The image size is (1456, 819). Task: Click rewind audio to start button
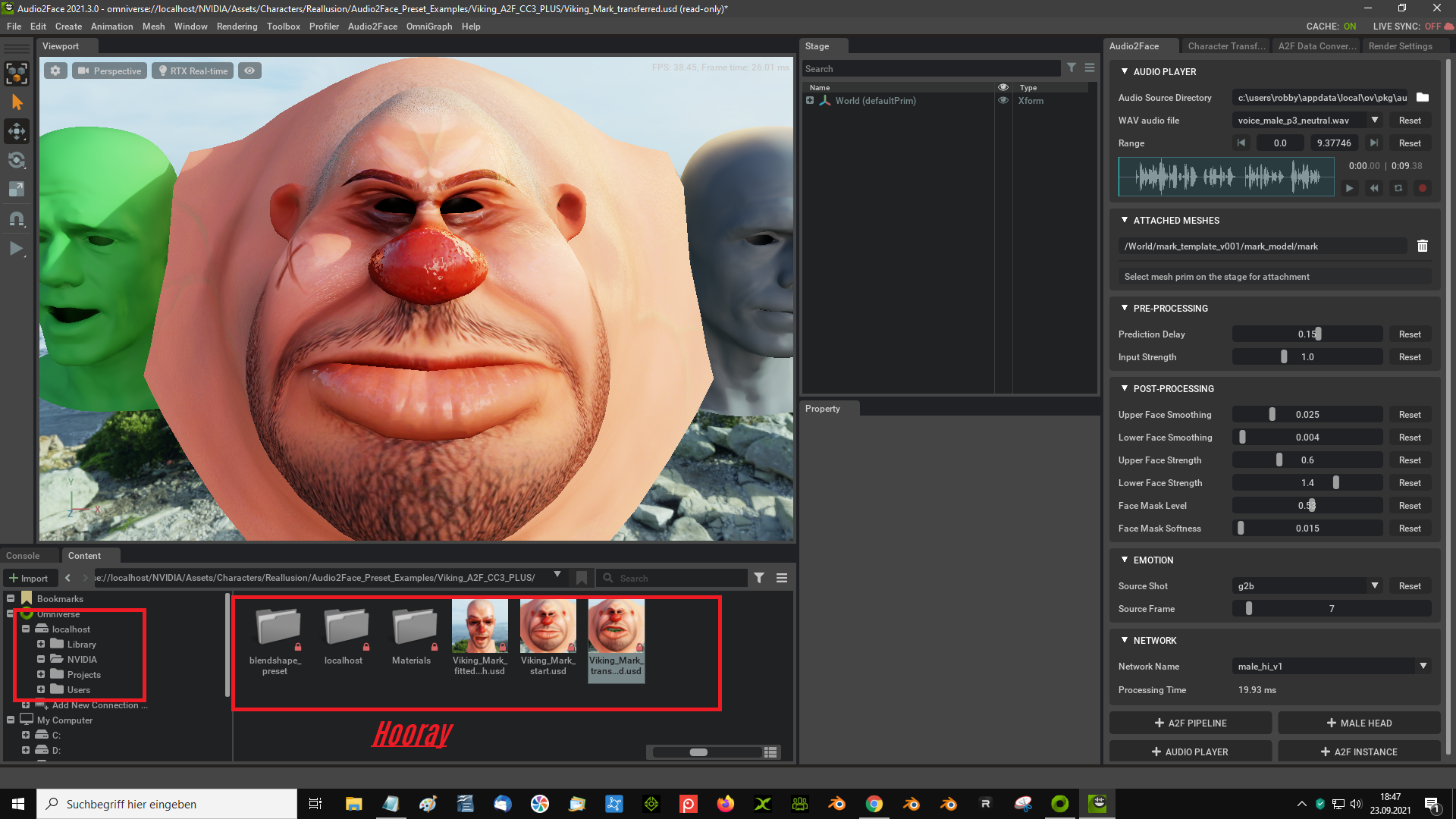click(1374, 188)
